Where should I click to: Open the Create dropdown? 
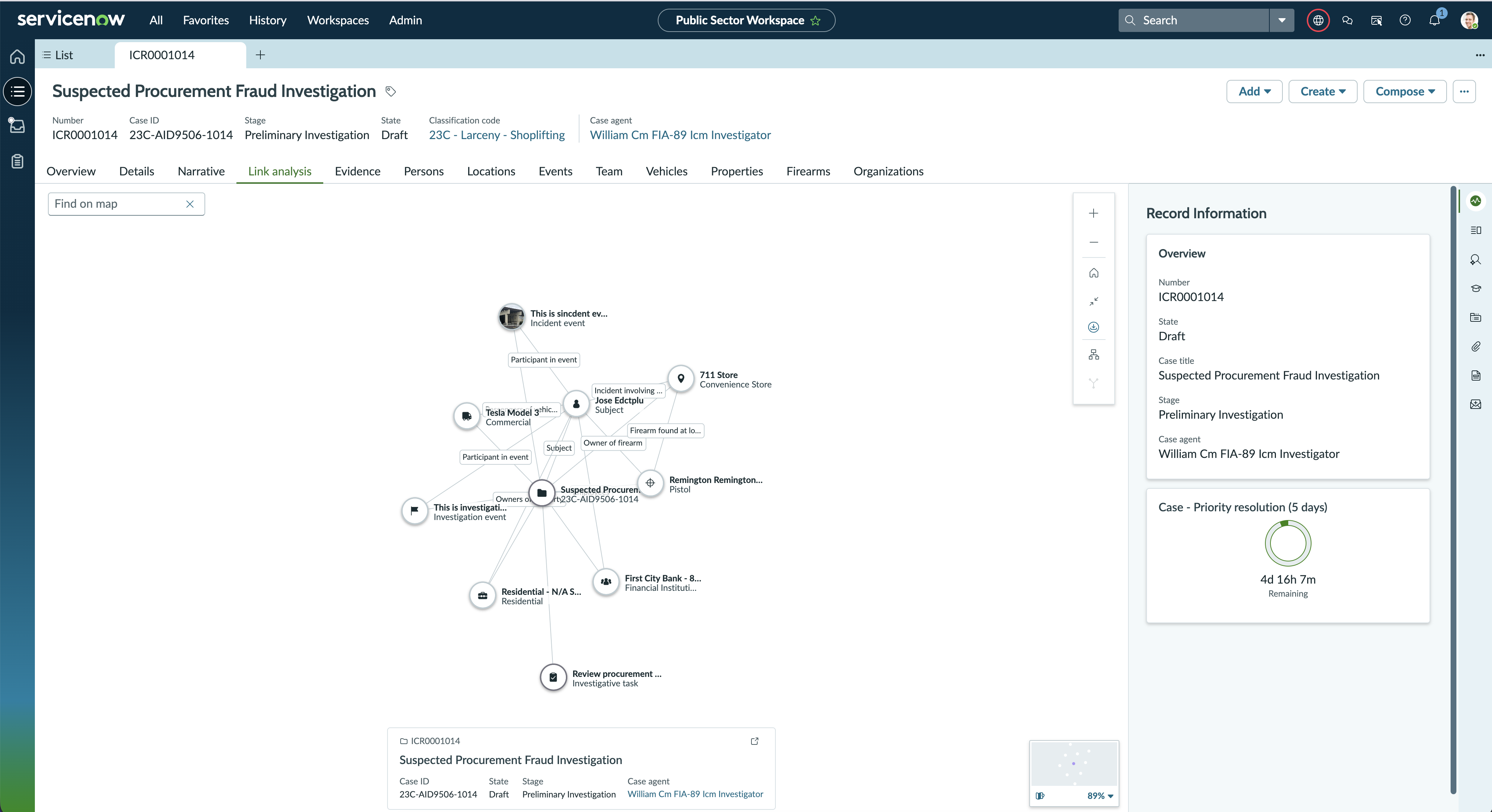point(1322,92)
